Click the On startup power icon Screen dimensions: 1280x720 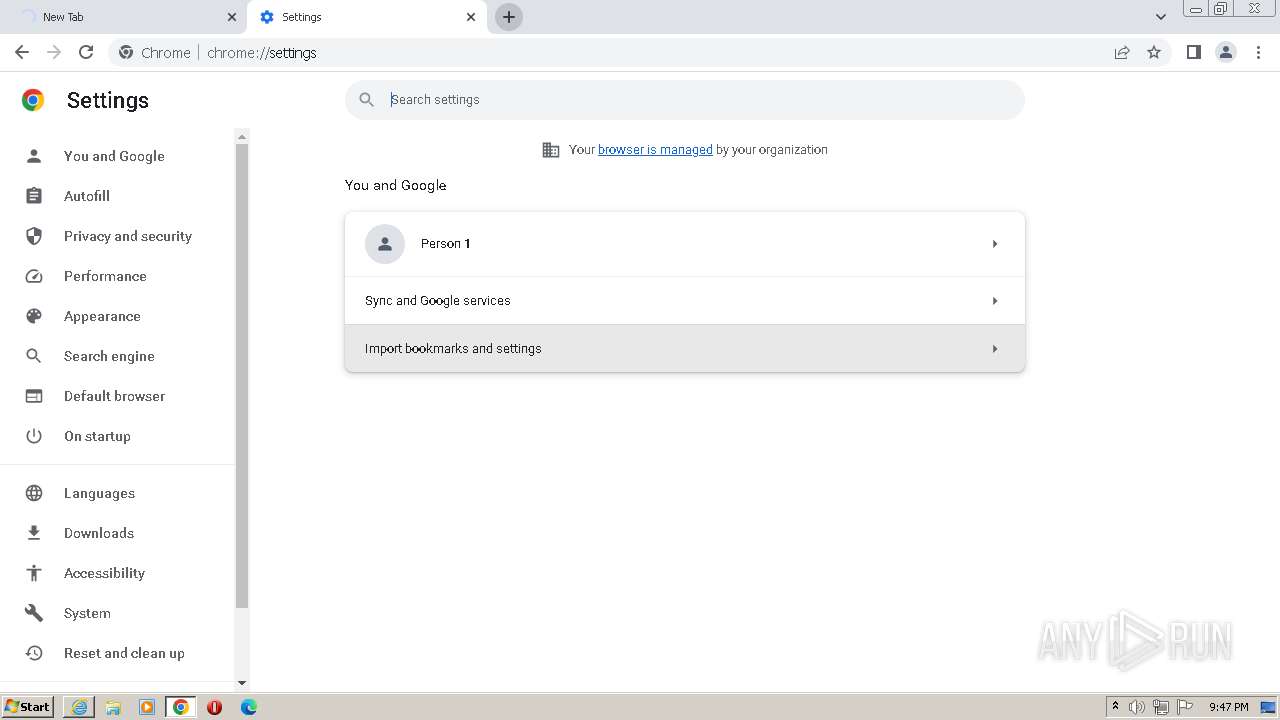(x=34, y=436)
